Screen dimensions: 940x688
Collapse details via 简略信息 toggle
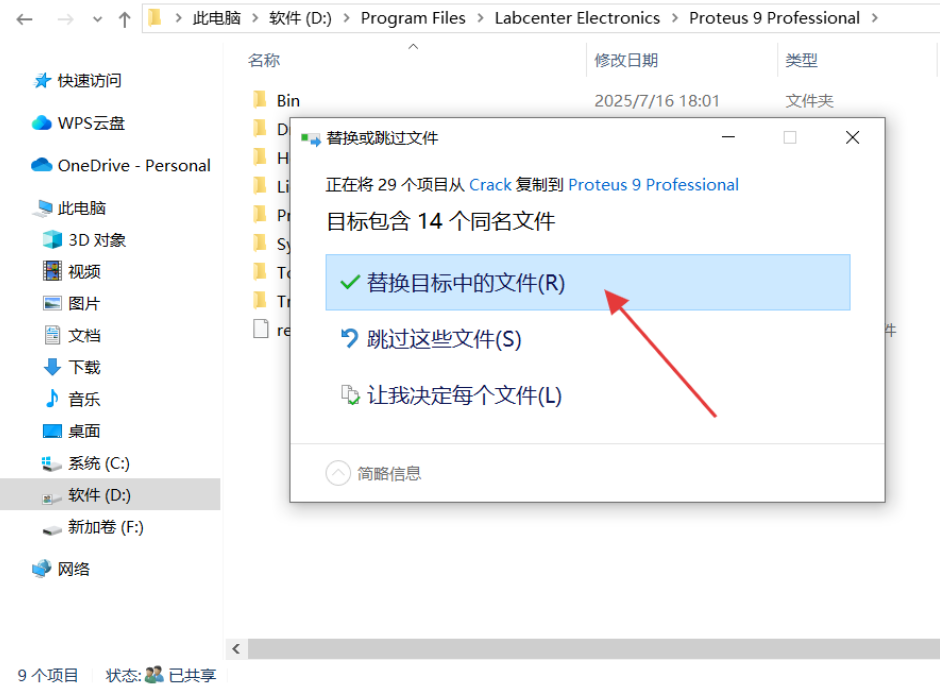coord(373,473)
